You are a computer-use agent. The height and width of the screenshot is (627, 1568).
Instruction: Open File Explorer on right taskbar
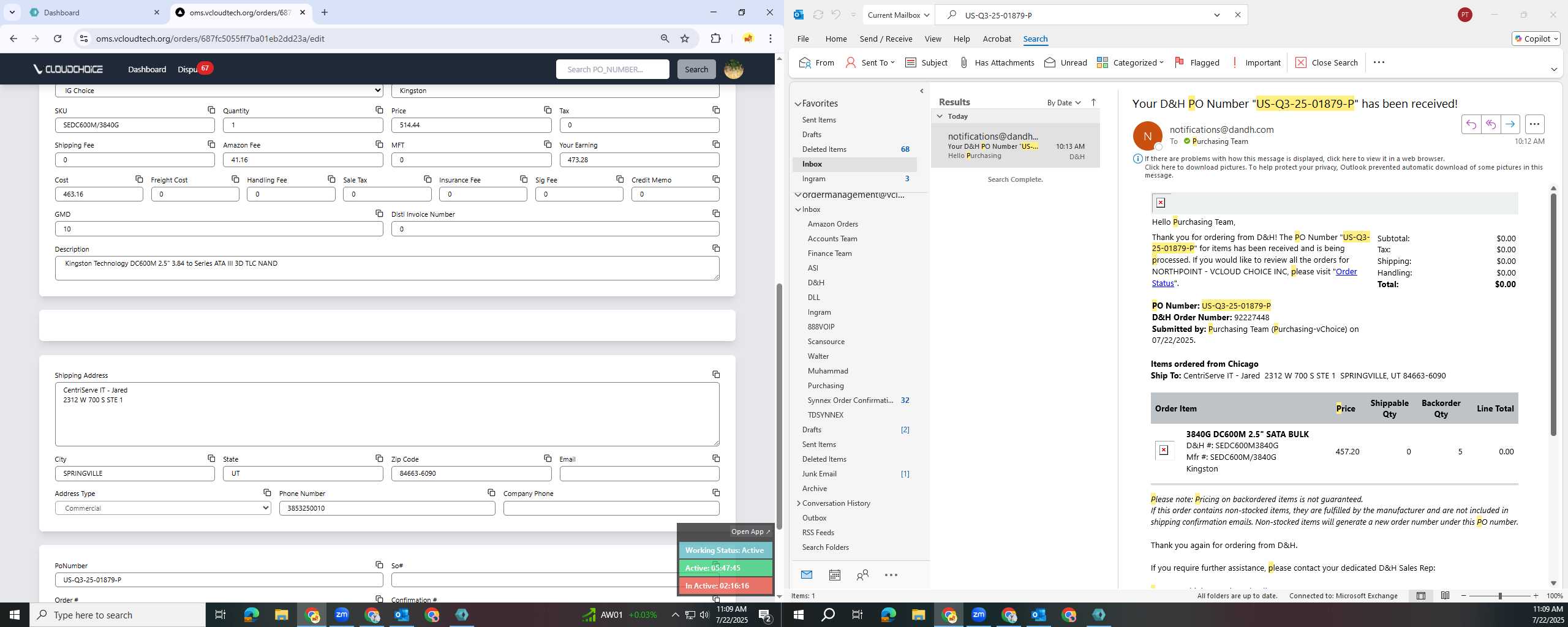[918, 615]
